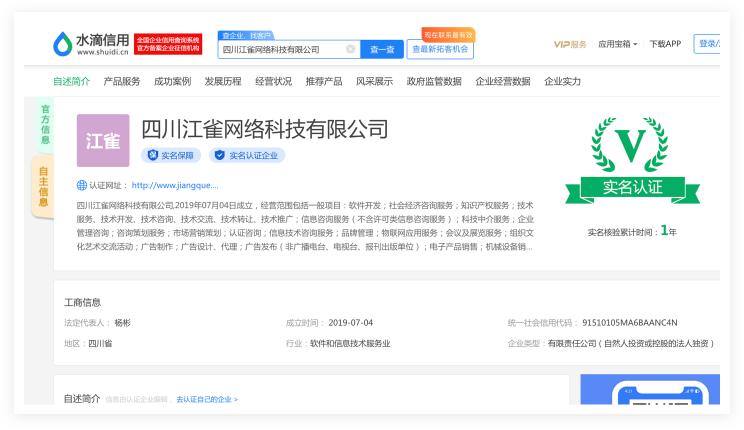
Task: Click the 实名保障 shield badge
Action: tap(171, 156)
